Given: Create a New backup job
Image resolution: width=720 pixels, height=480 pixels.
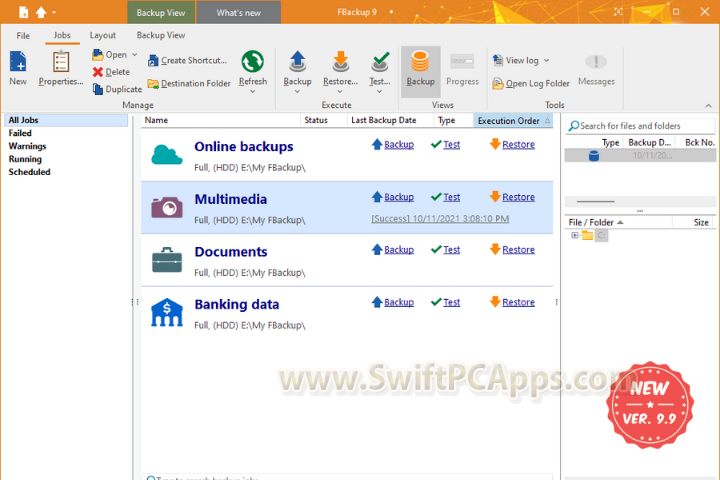Looking at the screenshot, I should coord(18,69).
